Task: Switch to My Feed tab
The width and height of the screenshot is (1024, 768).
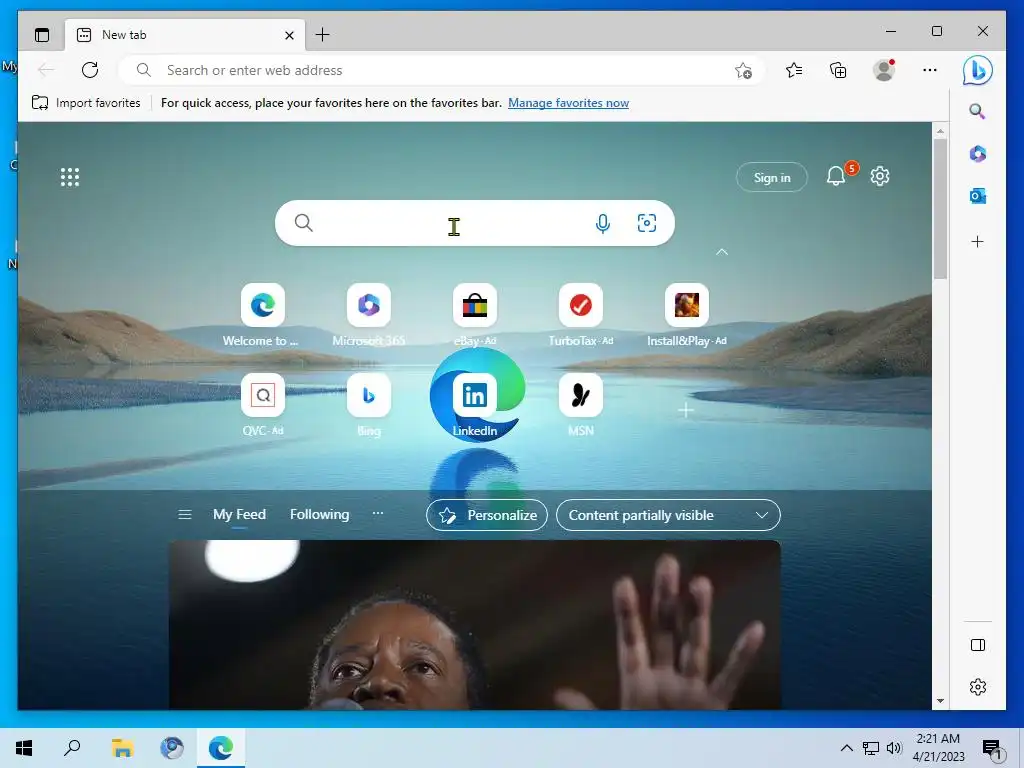Action: pyautogui.click(x=239, y=515)
